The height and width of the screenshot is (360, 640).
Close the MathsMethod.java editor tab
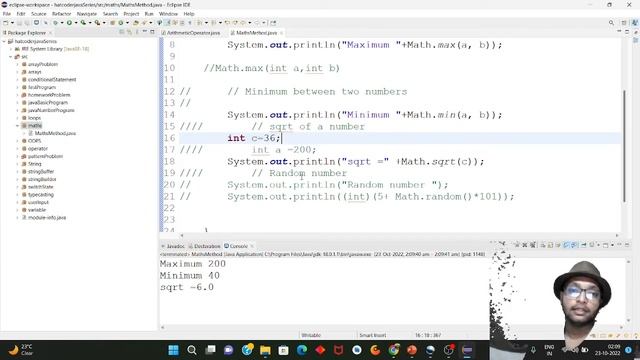tap(281, 33)
